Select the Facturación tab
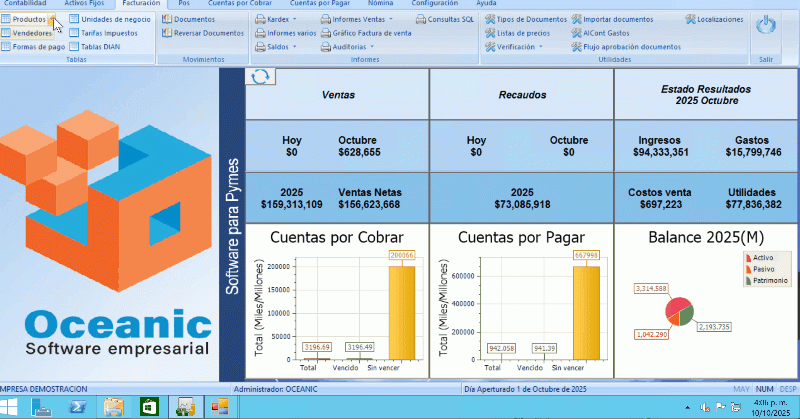The width and height of the screenshot is (800, 419). pos(141,3)
